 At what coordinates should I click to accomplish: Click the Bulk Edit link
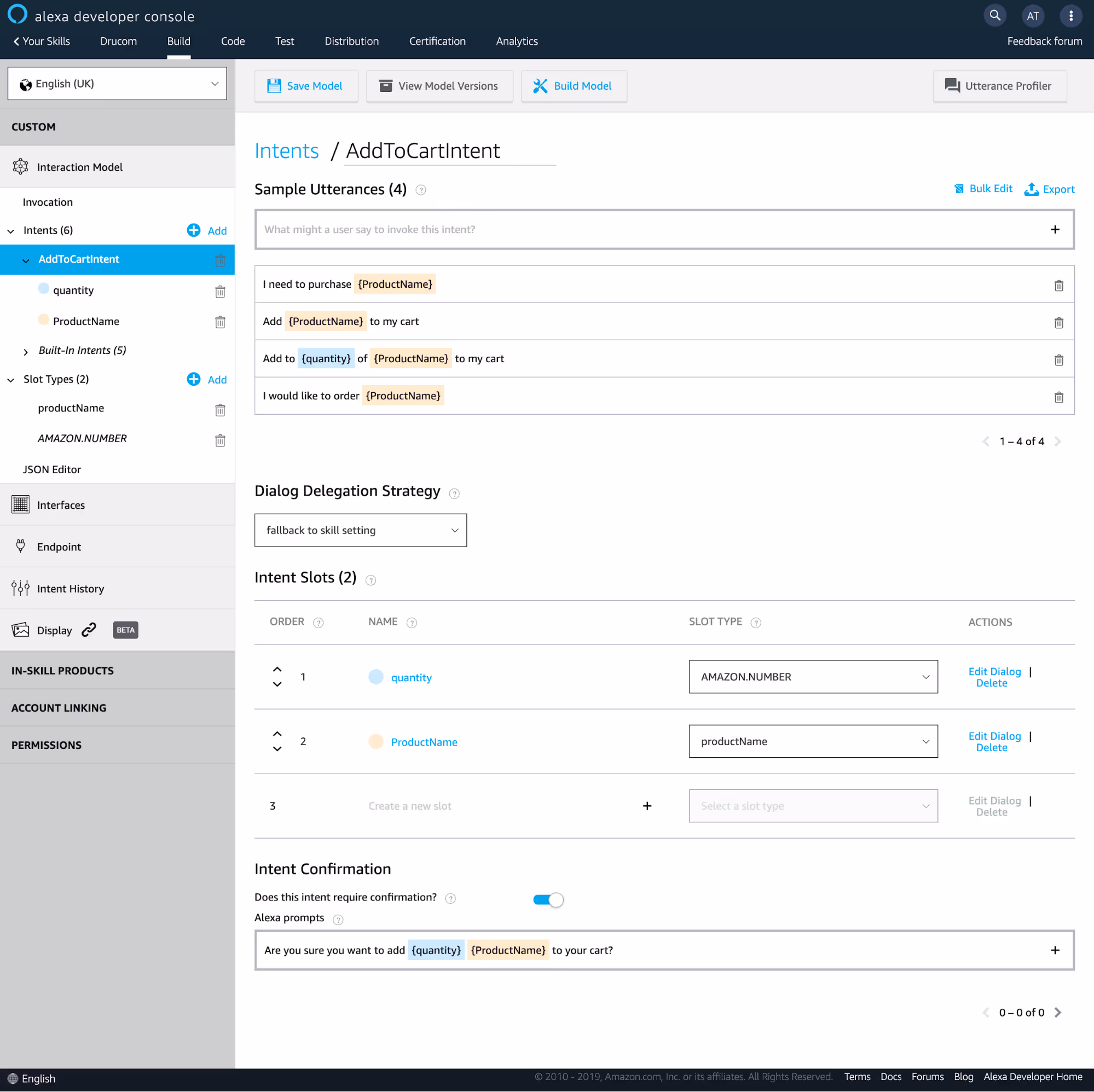point(983,189)
